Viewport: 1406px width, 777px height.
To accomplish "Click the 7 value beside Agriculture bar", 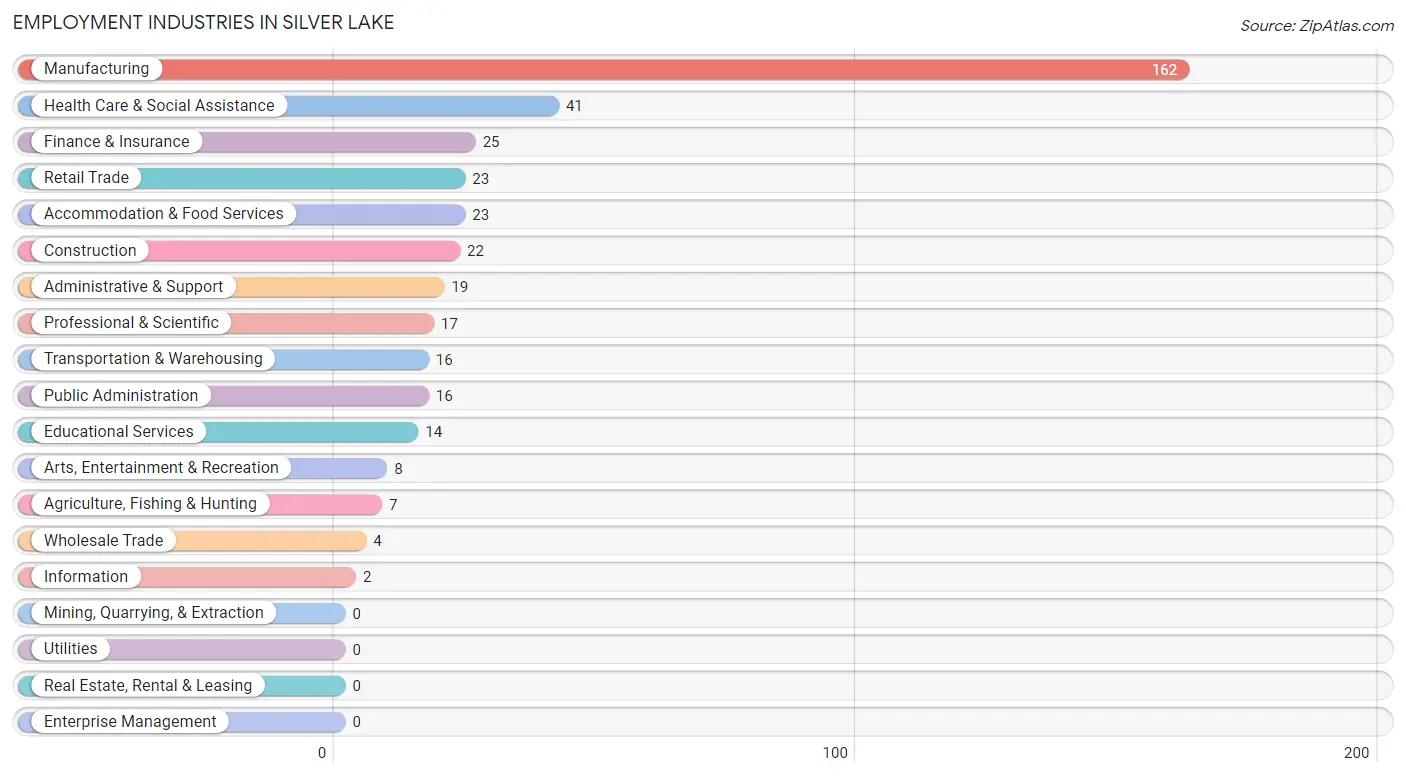I will [393, 505].
